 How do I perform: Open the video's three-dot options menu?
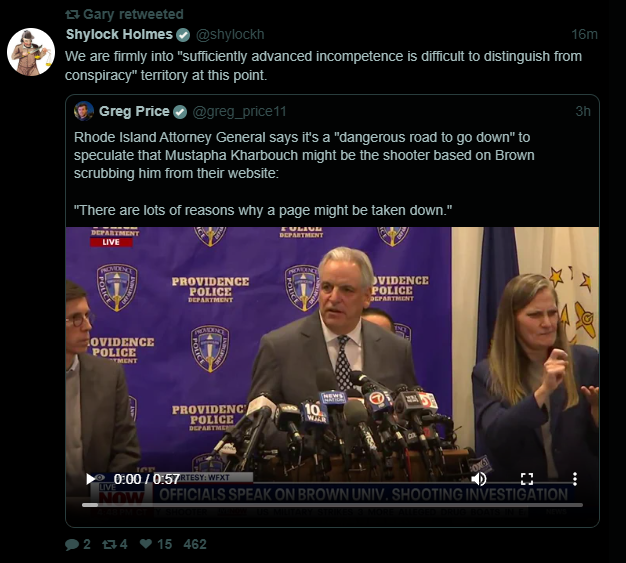574,479
